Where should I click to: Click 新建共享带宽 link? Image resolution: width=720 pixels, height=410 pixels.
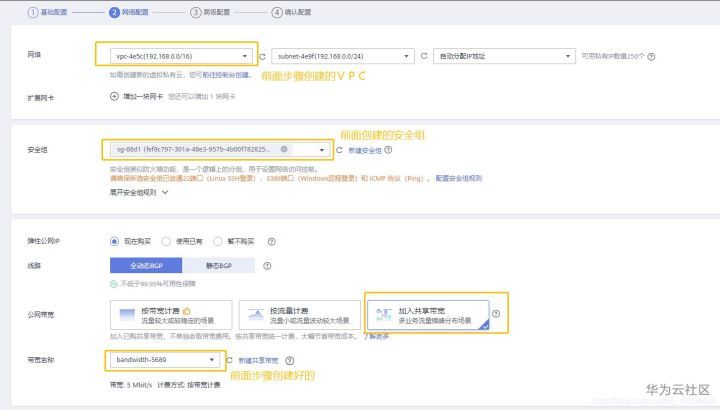tap(259, 361)
